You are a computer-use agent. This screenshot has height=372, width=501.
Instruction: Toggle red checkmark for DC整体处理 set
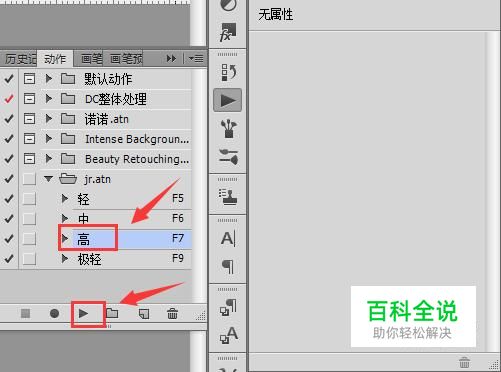point(9,99)
